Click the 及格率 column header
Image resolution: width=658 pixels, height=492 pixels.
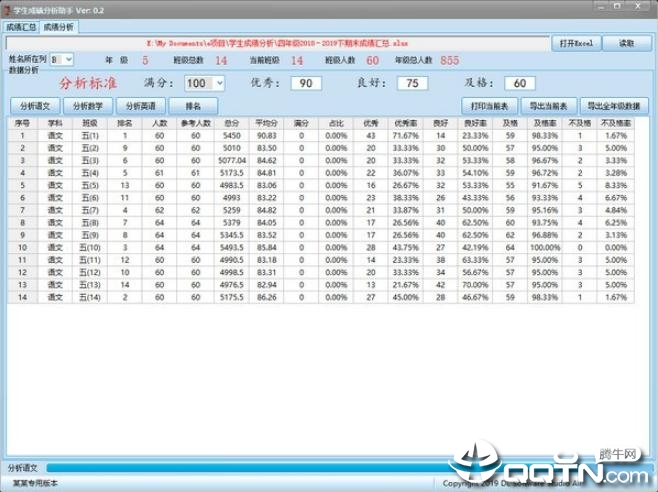(x=545, y=123)
